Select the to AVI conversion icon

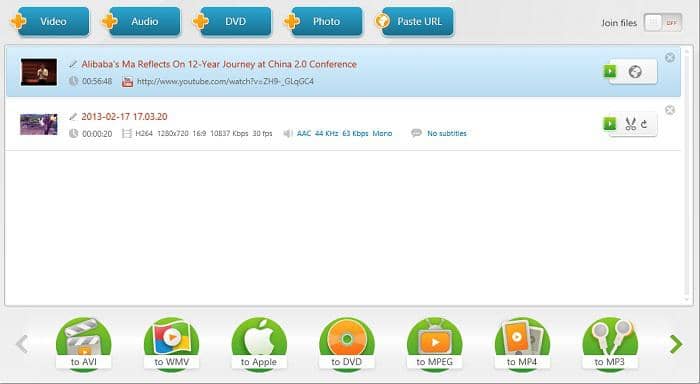click(83, 343)
